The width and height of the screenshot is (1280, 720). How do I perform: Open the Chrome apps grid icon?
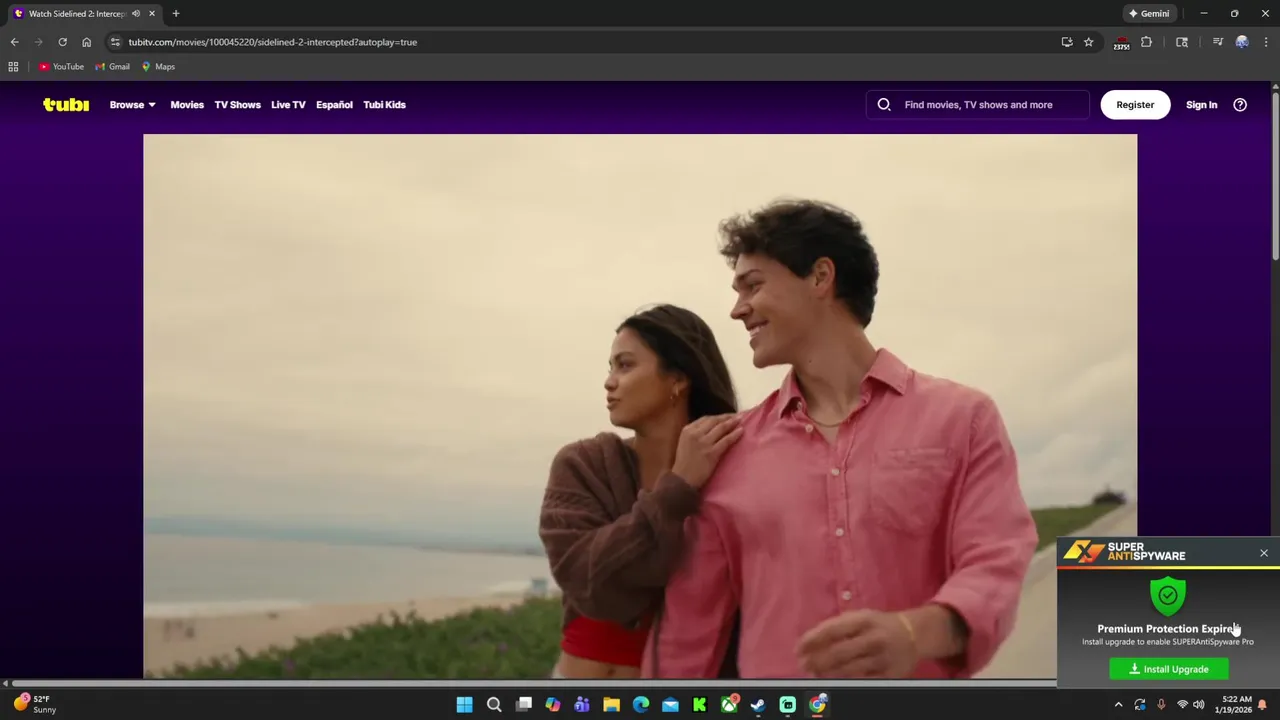[x=13, y=67]
